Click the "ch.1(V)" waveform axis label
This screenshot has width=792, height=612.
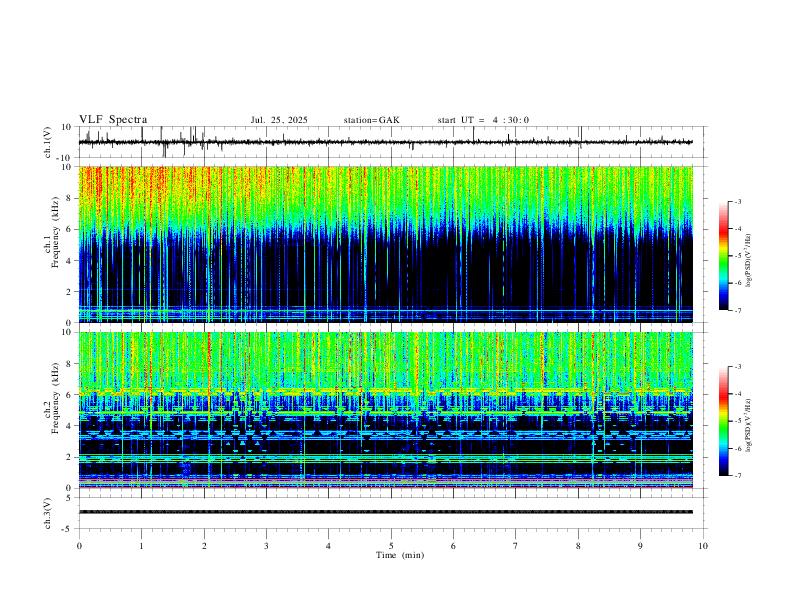tap(48, 142)
